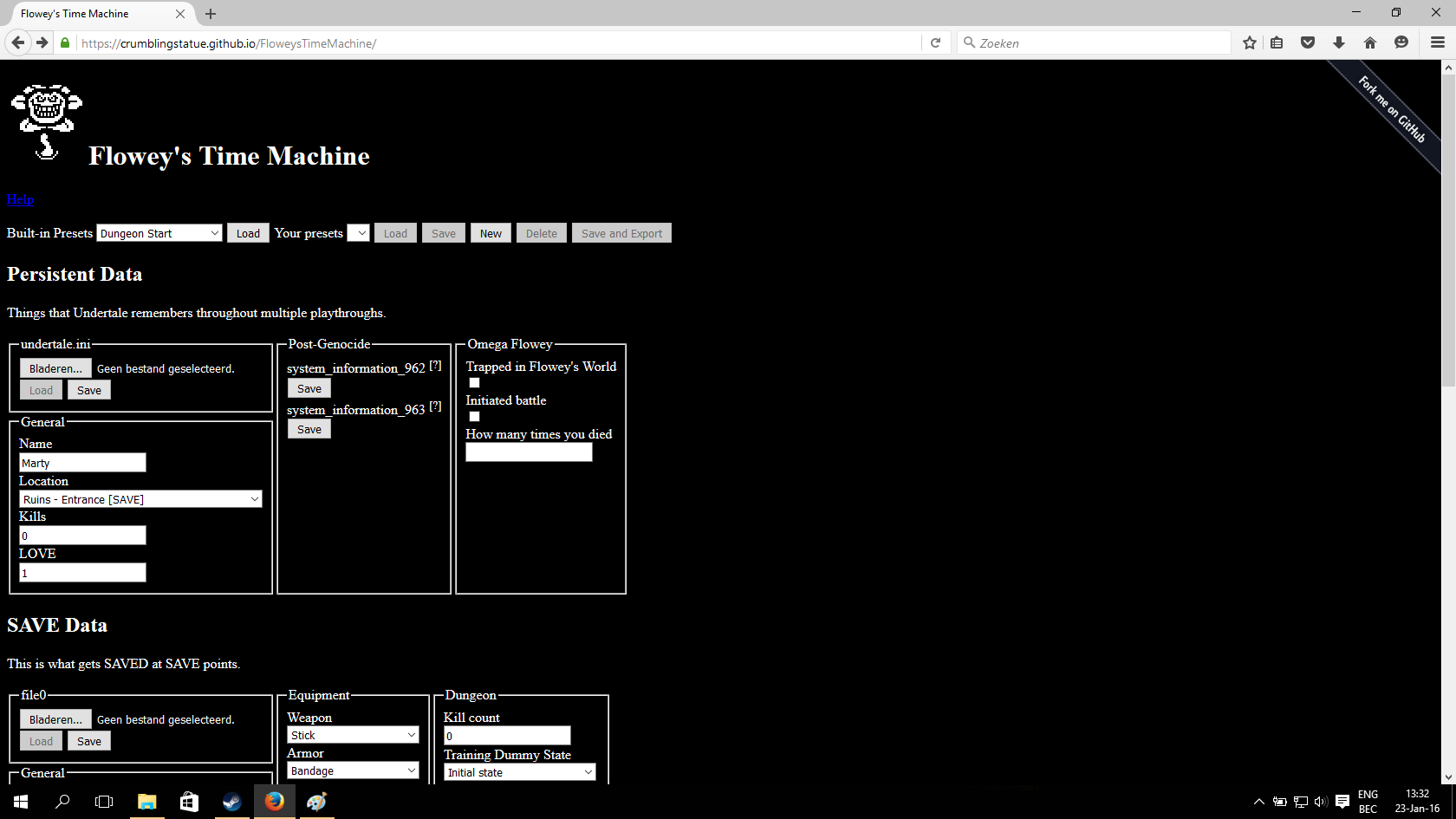Open a new browser tab
Screen dimensions: 1456x819
[x=211, y=14]
